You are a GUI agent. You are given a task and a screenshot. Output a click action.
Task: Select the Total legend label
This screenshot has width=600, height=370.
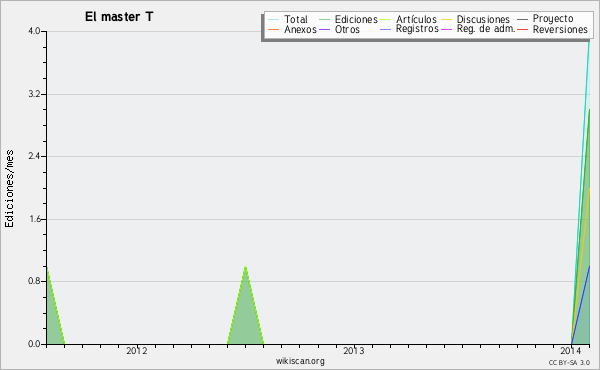(296, 19)
